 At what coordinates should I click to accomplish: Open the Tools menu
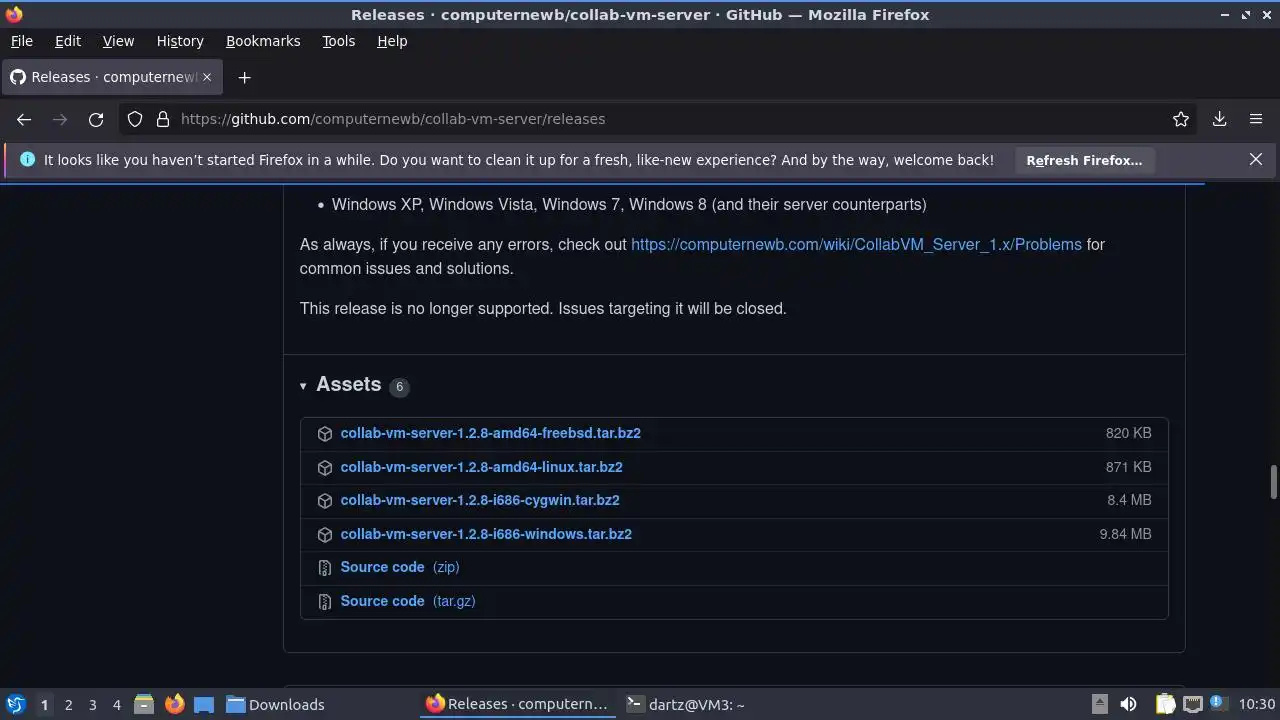[338, 41]
